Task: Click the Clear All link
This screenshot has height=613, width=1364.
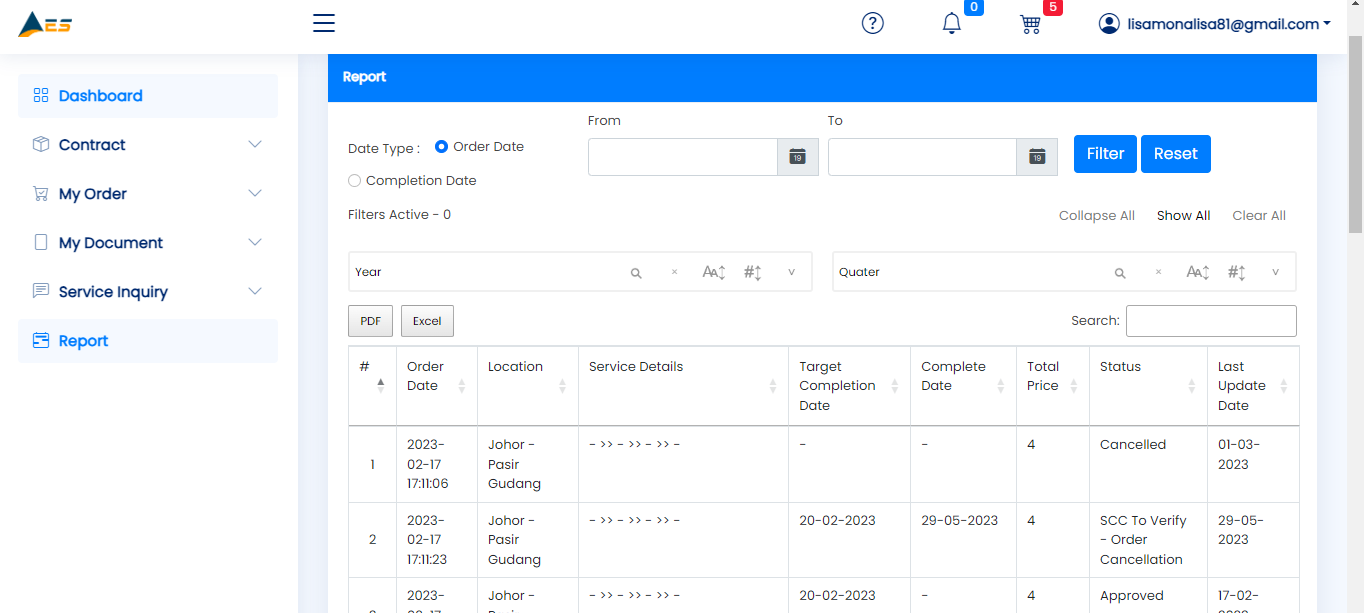Action: click(1259, 216)
